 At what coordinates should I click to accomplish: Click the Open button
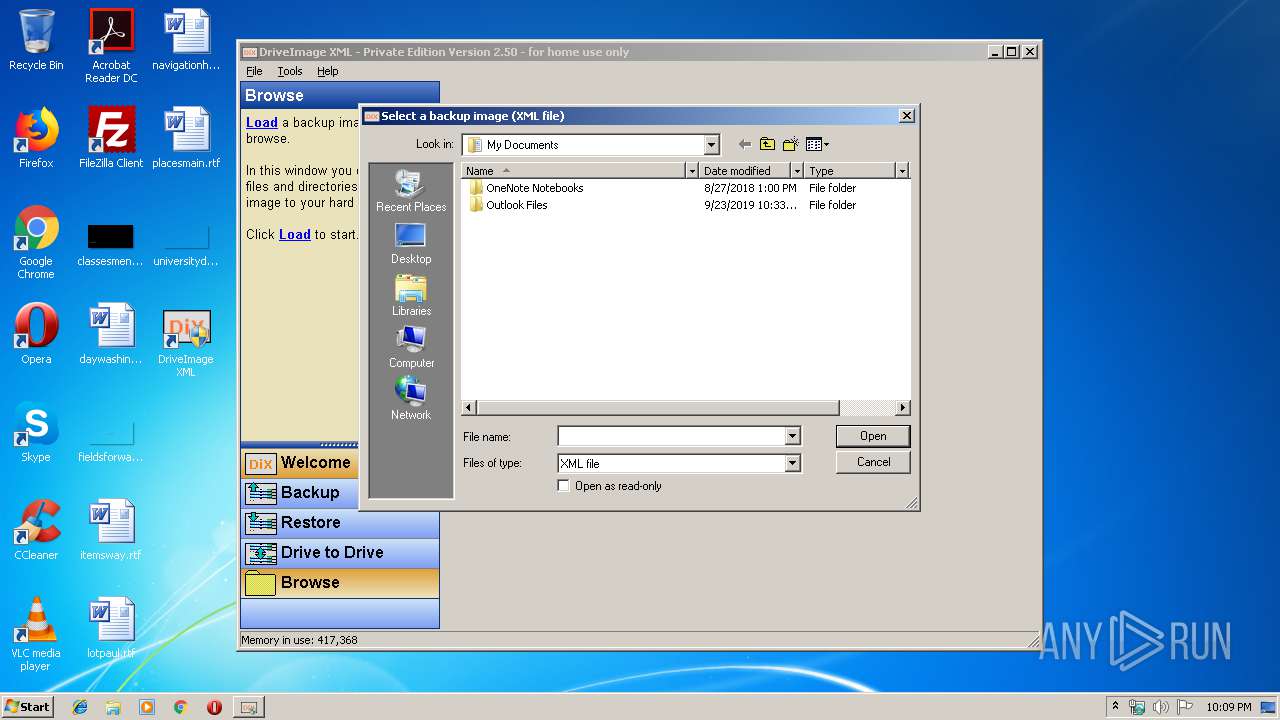pyautogui.click(x=873, y=436)
